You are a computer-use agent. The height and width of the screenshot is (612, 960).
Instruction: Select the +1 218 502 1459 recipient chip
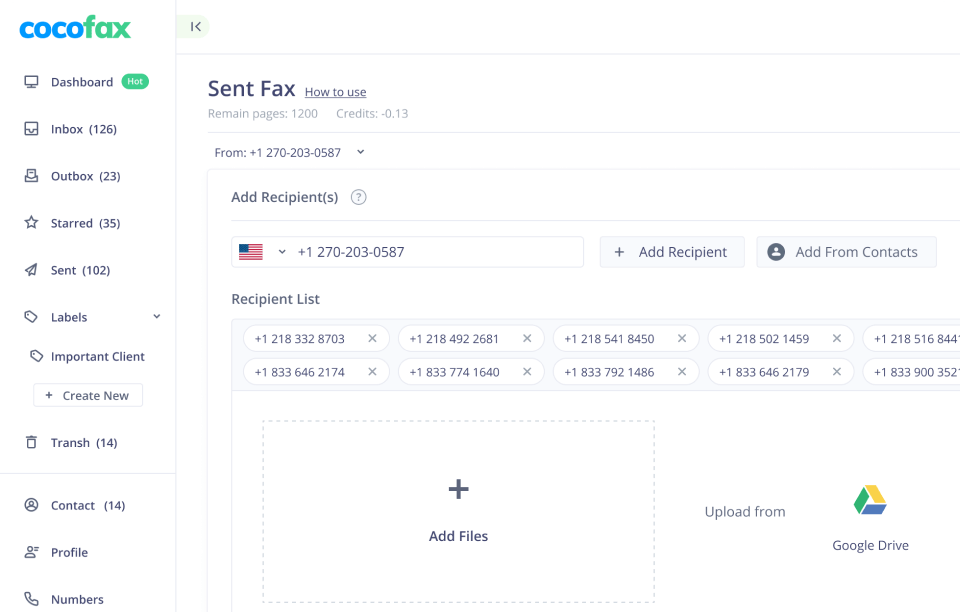tap(781, 338)
